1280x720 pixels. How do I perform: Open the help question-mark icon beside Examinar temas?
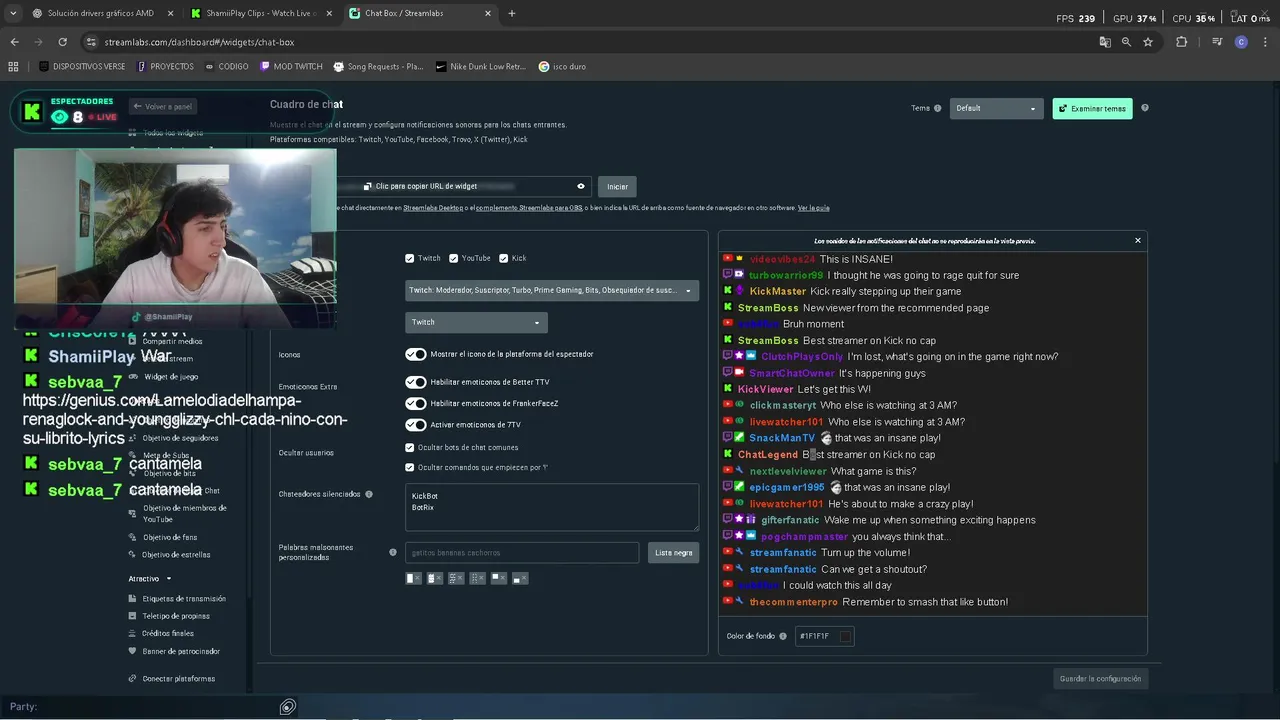point(1145,108)
